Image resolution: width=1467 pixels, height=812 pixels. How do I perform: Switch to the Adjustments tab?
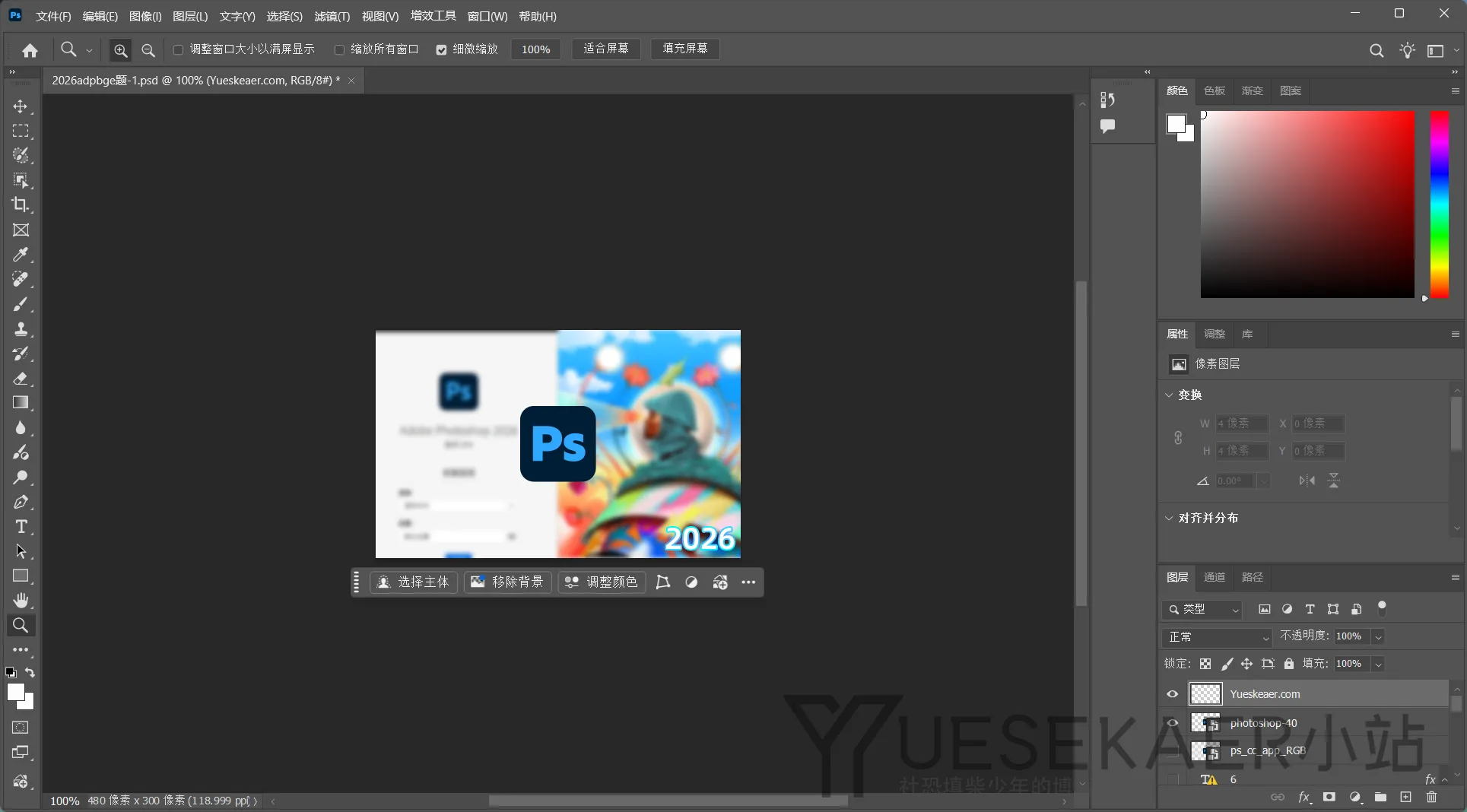pyautogui.click(x=1215, y=334)
